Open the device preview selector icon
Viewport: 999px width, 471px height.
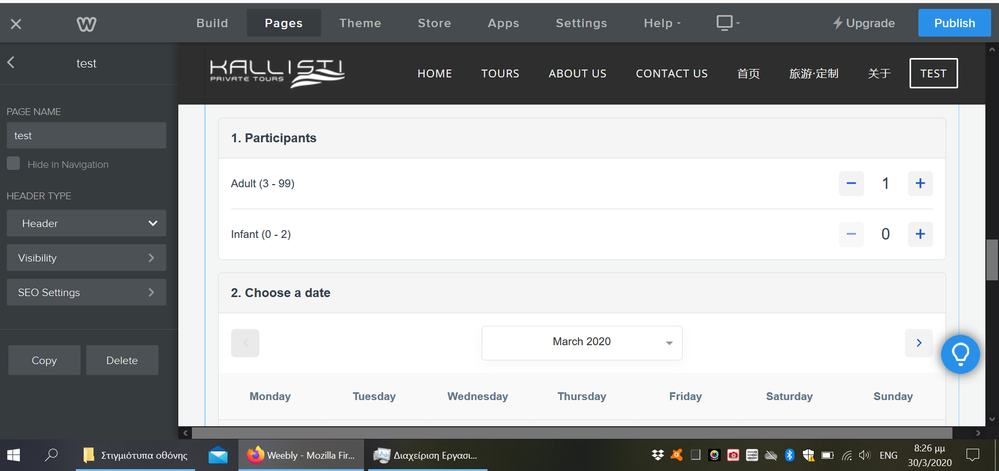pyautogui.click(x=726, y=23)
